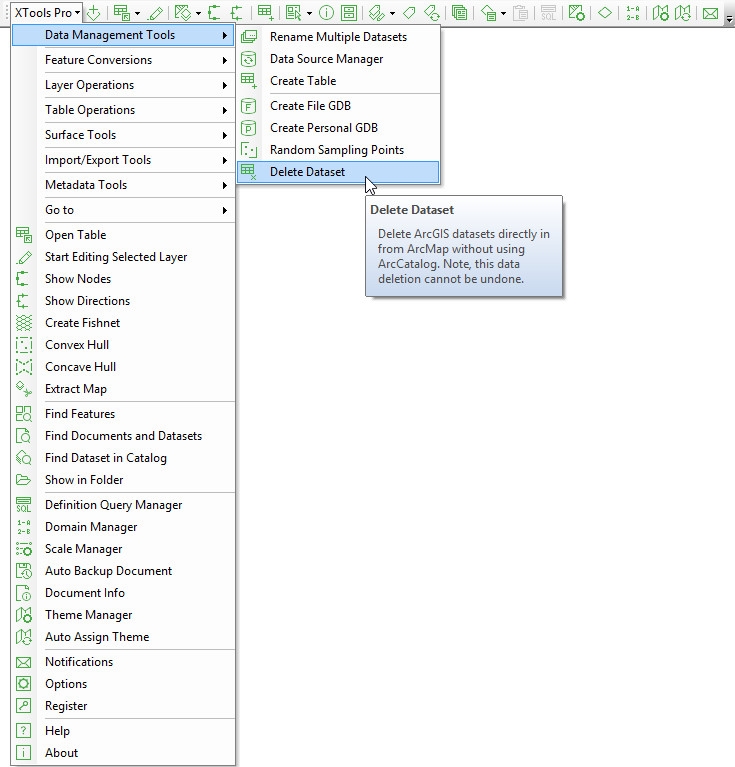This screenshot has height=767, width=735.
Task: Click the Data Source Manager icon
Action: coord(249,59)
